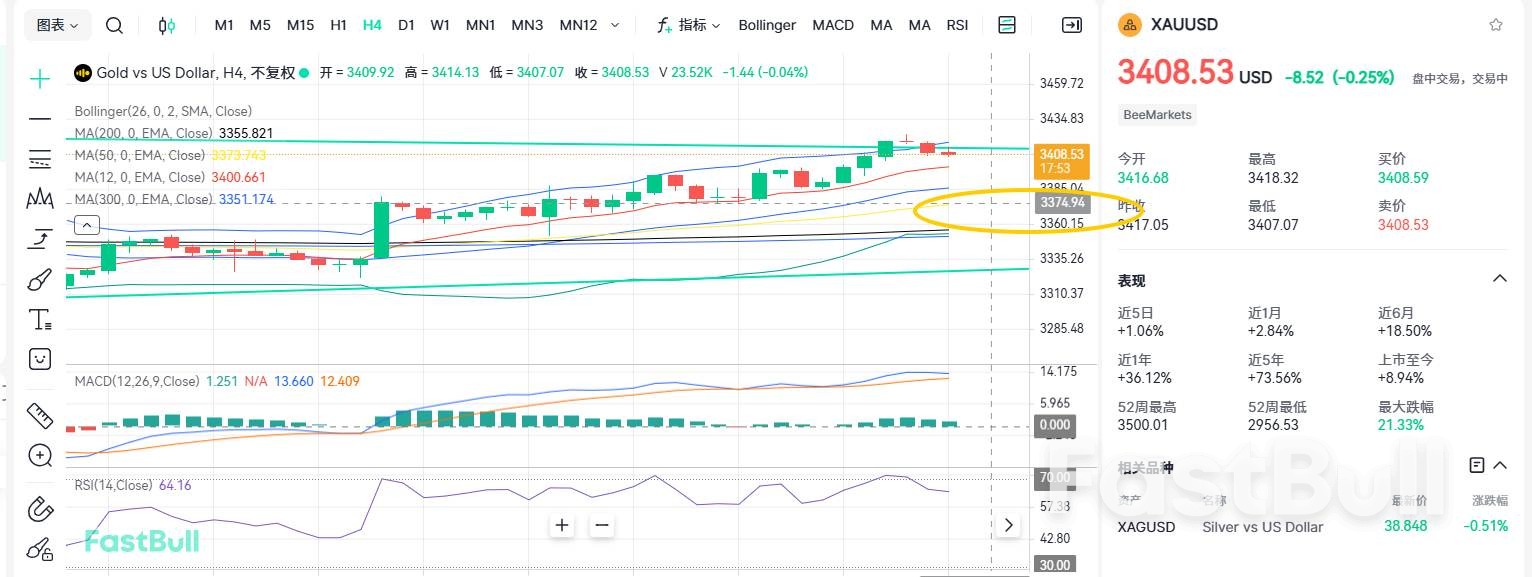Toggle magnet snap mode

click(x=40, y=508)
